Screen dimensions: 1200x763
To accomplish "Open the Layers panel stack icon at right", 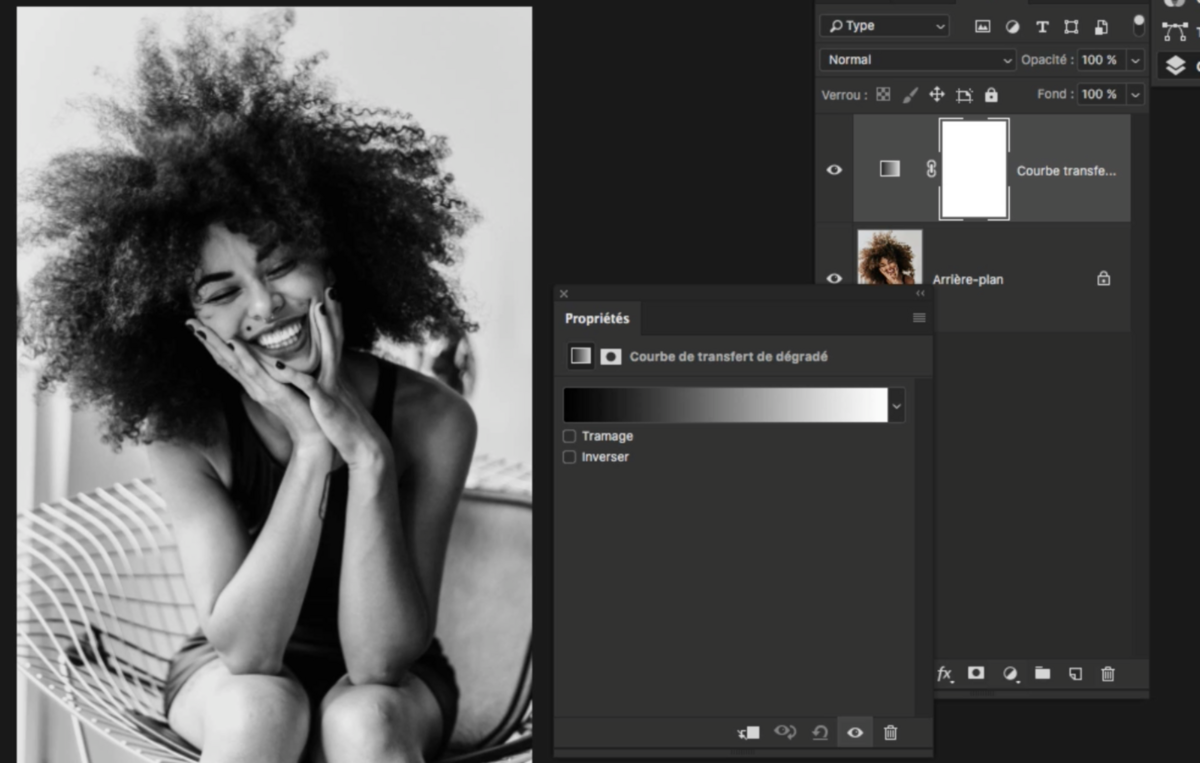I will [1175, 66].
